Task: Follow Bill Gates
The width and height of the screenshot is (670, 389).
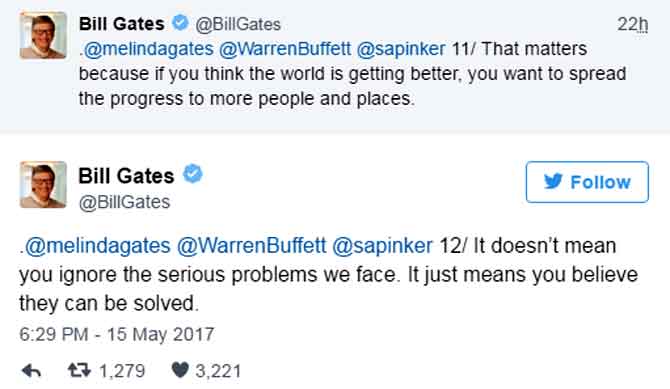Action: tap(587, 182)
